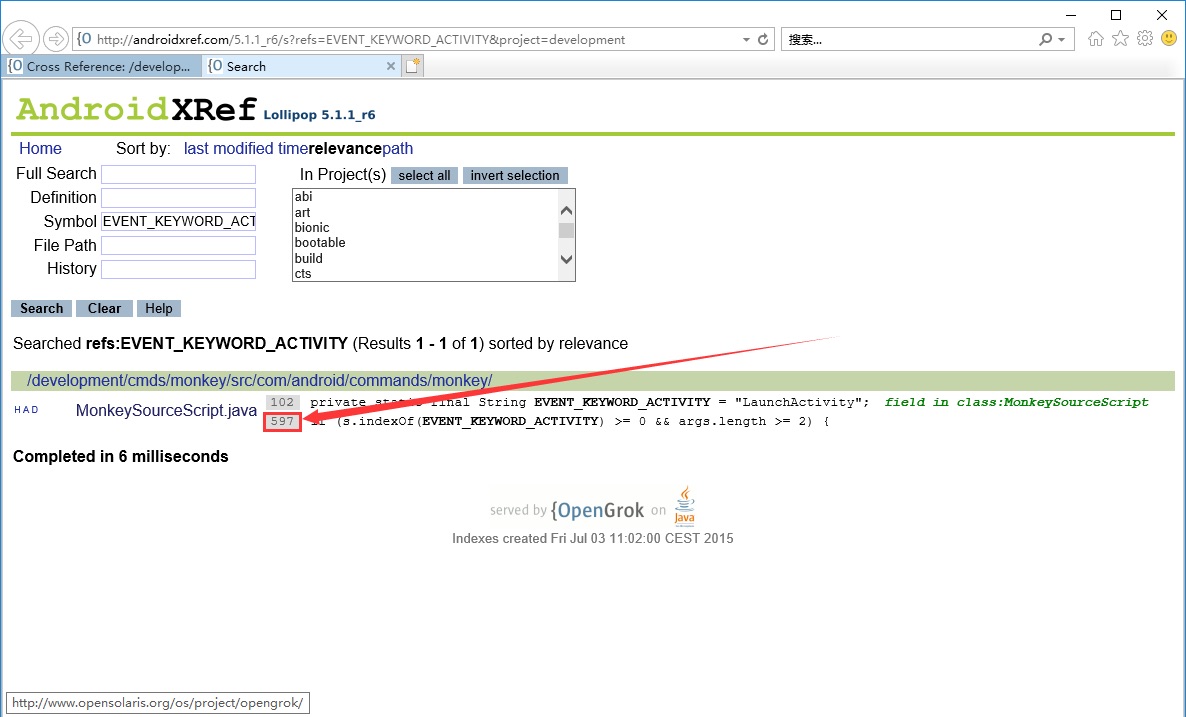
Task: Click the smiley feedback icon
Action: tap(1169, 39)
